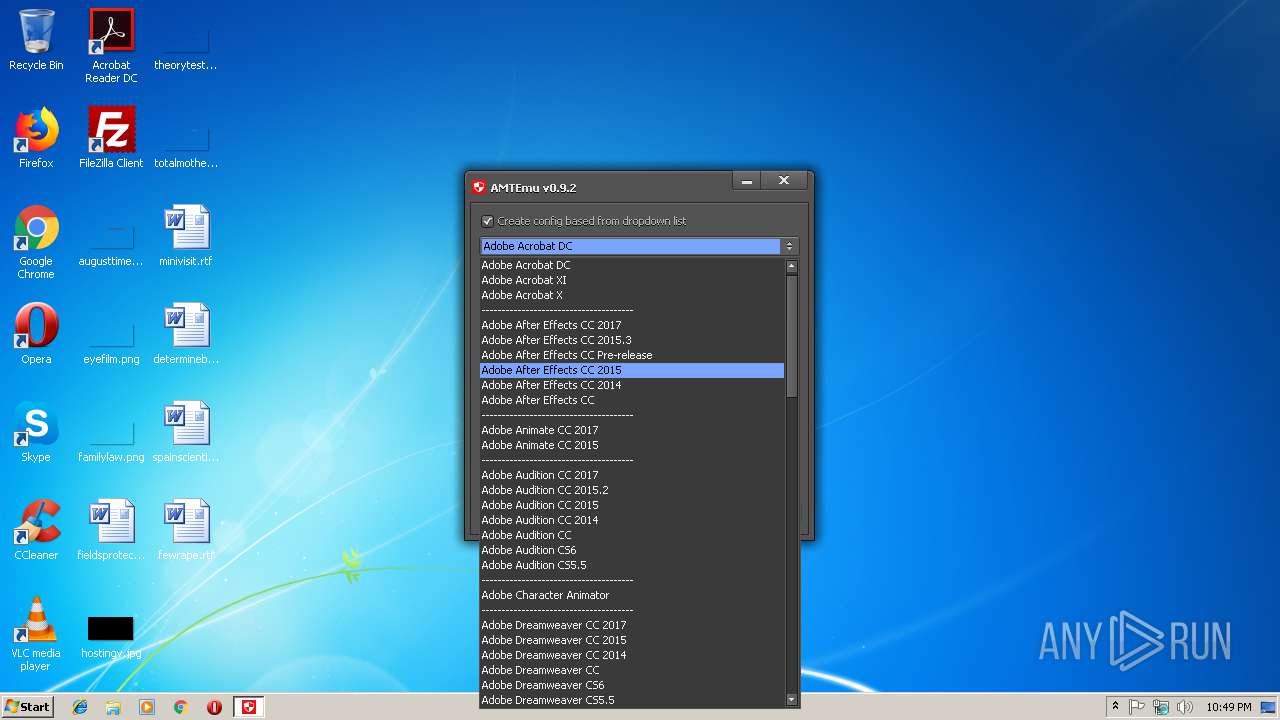This screenshot has height=720, width=1280.
Task: Open the volume control in system tray
Action: pos(1184,707)
